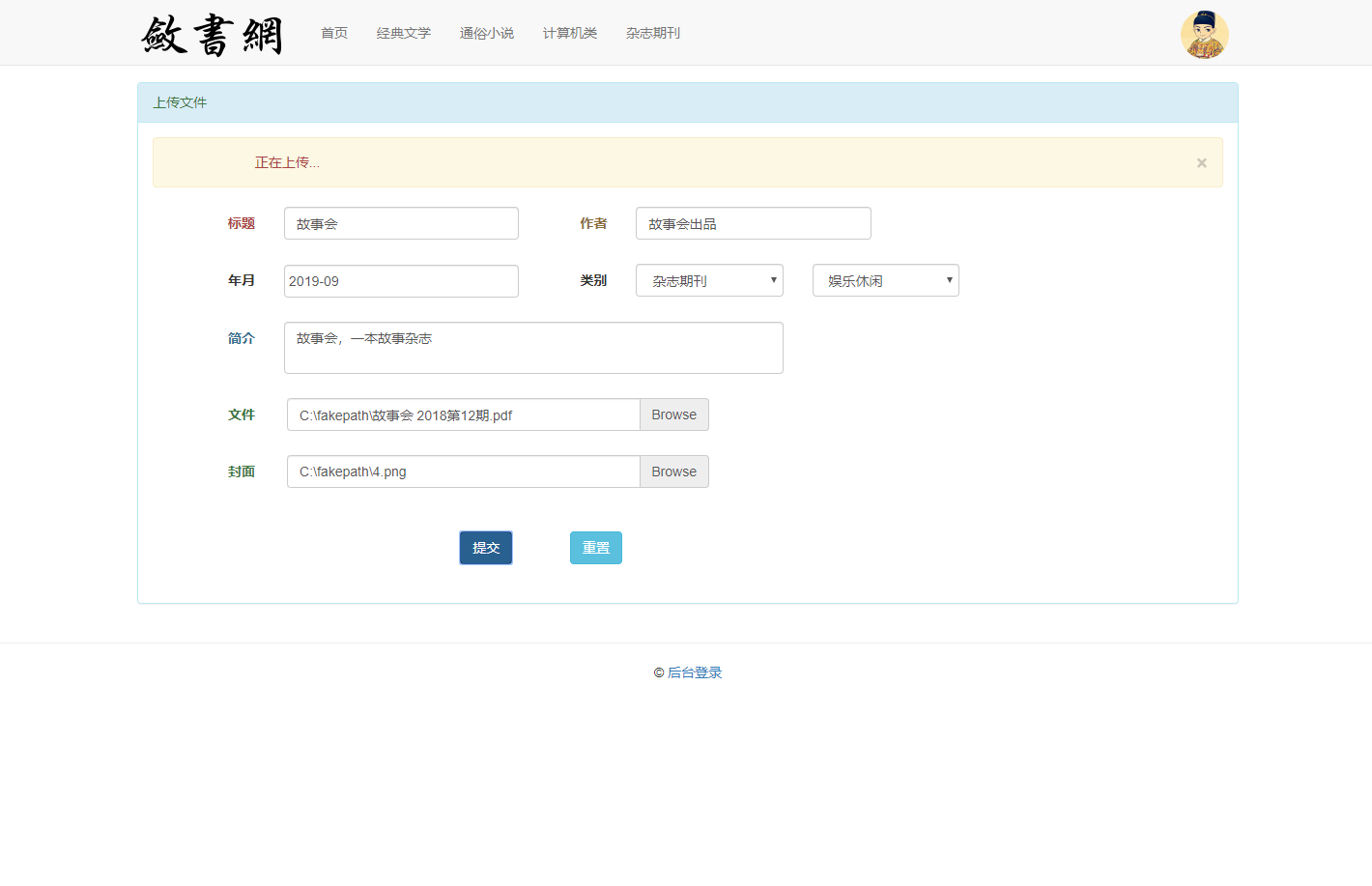Browse for a PDF in the 文件 field
The height and width of the screenshot is (886, 1372).
(x=673, y=414)
